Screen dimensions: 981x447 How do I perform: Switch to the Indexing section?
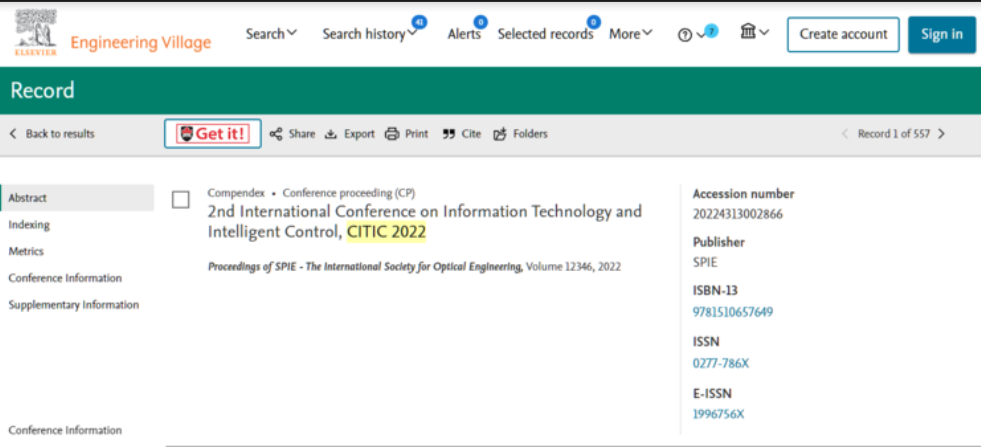coord(29,225)
